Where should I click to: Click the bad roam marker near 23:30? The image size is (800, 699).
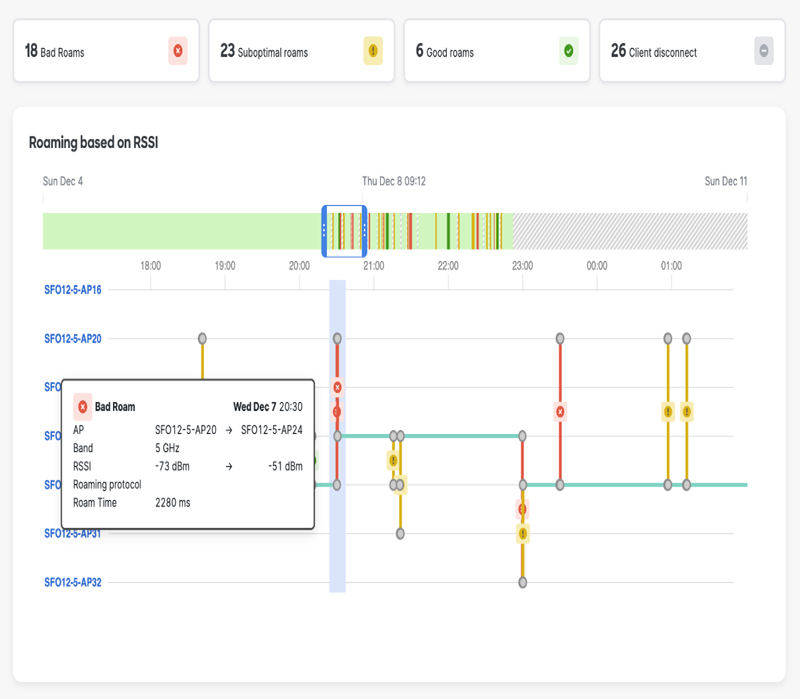pos(560,411)
